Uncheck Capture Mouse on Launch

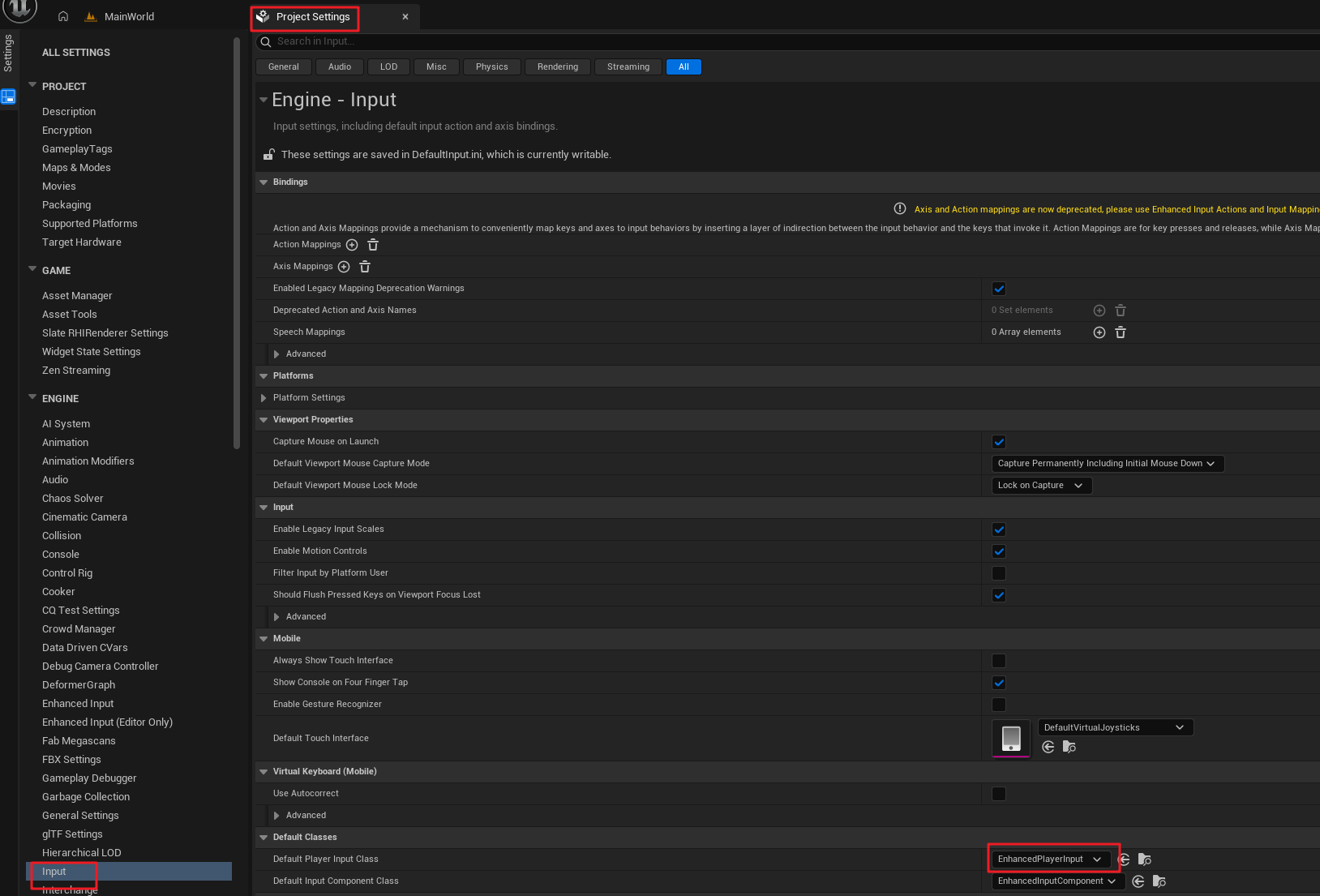click(999, 442)
